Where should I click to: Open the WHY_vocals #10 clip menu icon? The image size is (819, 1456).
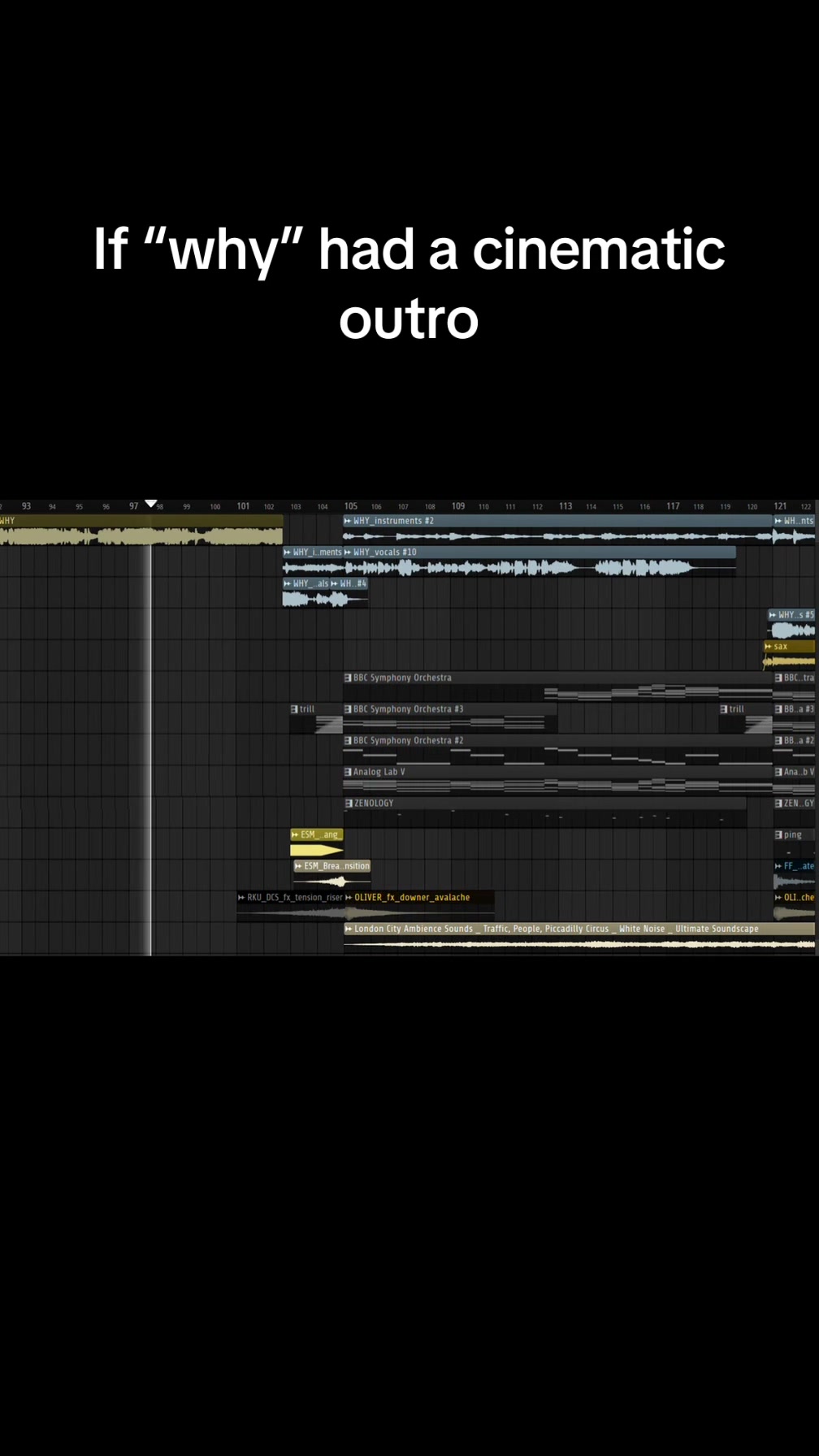349,552
